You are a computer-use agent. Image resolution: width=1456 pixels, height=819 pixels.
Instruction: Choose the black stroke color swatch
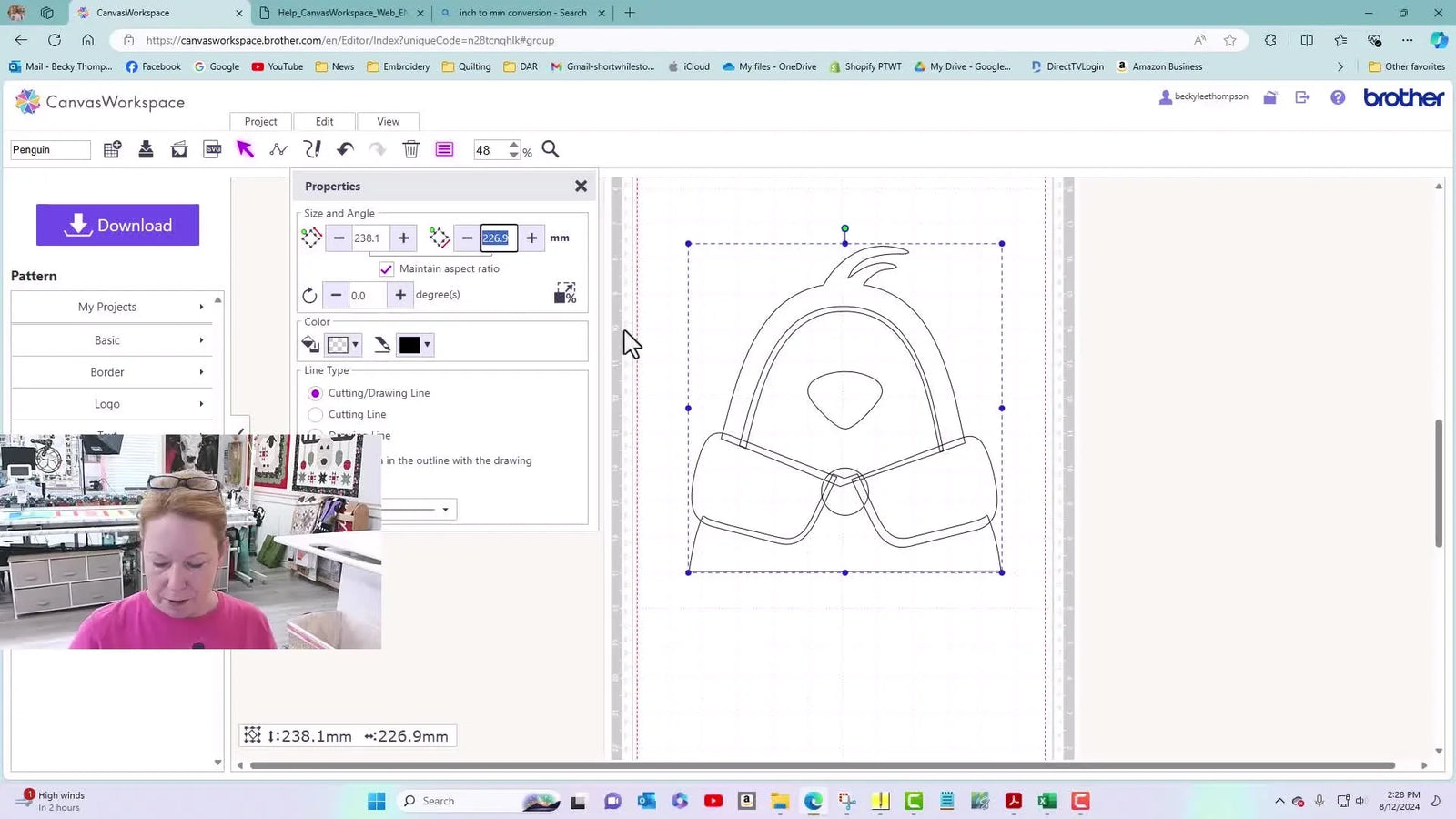(x=409, y=344)
